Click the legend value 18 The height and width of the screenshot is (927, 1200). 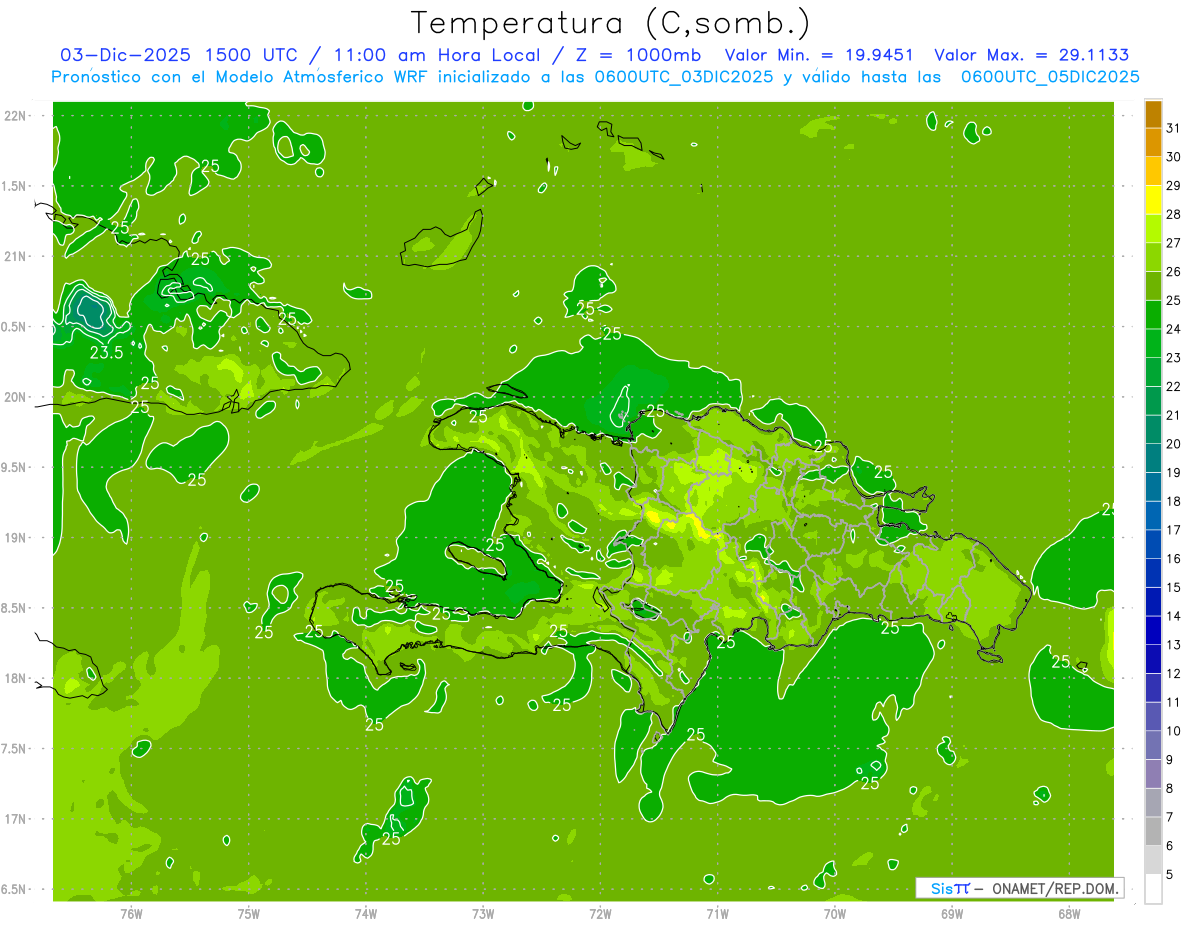coord(1173,501)
